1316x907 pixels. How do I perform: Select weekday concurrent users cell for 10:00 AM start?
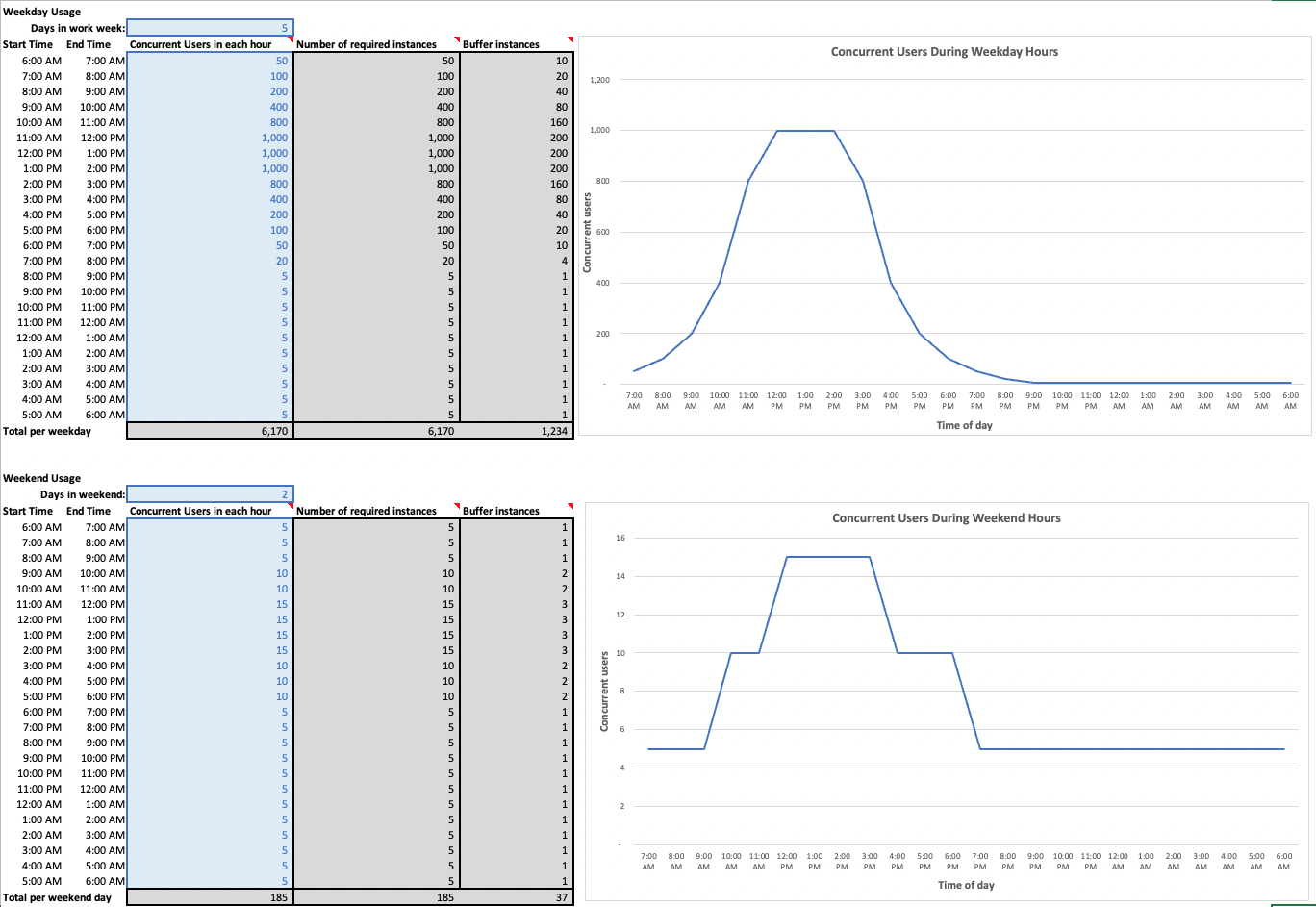210,122
